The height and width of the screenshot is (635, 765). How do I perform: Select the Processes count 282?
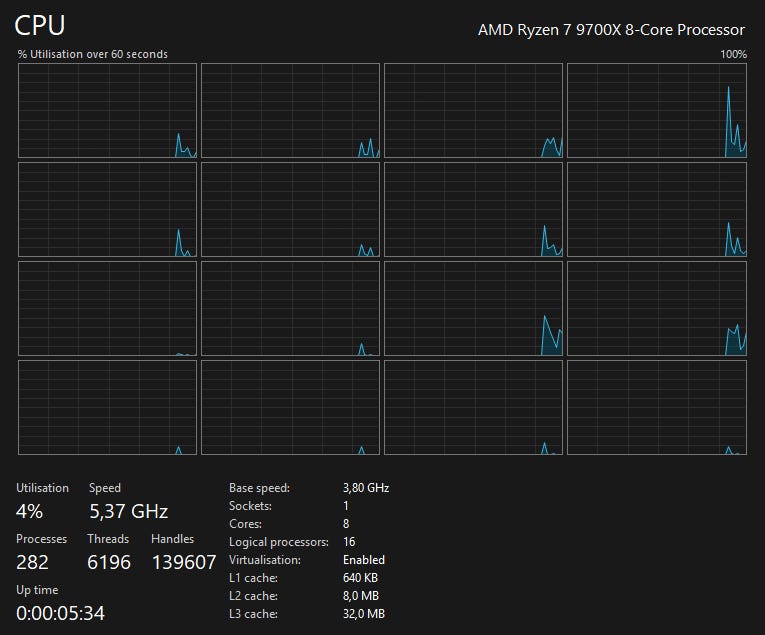pos(32,562)
